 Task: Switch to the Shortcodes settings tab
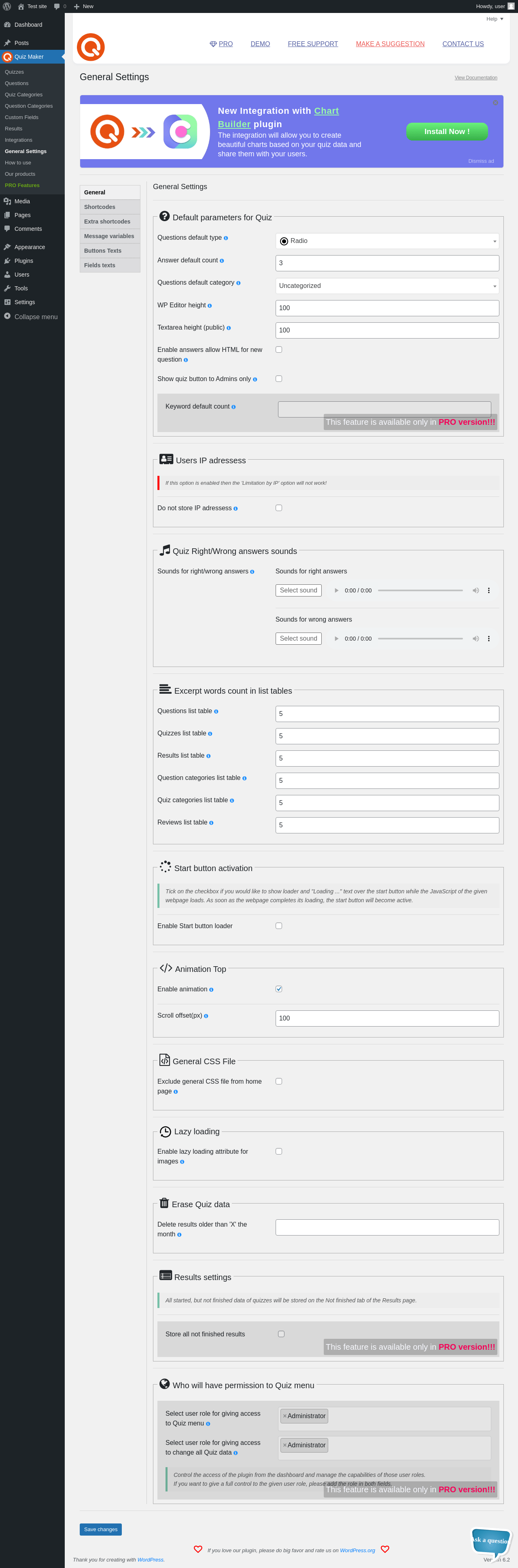coord(110,207)
